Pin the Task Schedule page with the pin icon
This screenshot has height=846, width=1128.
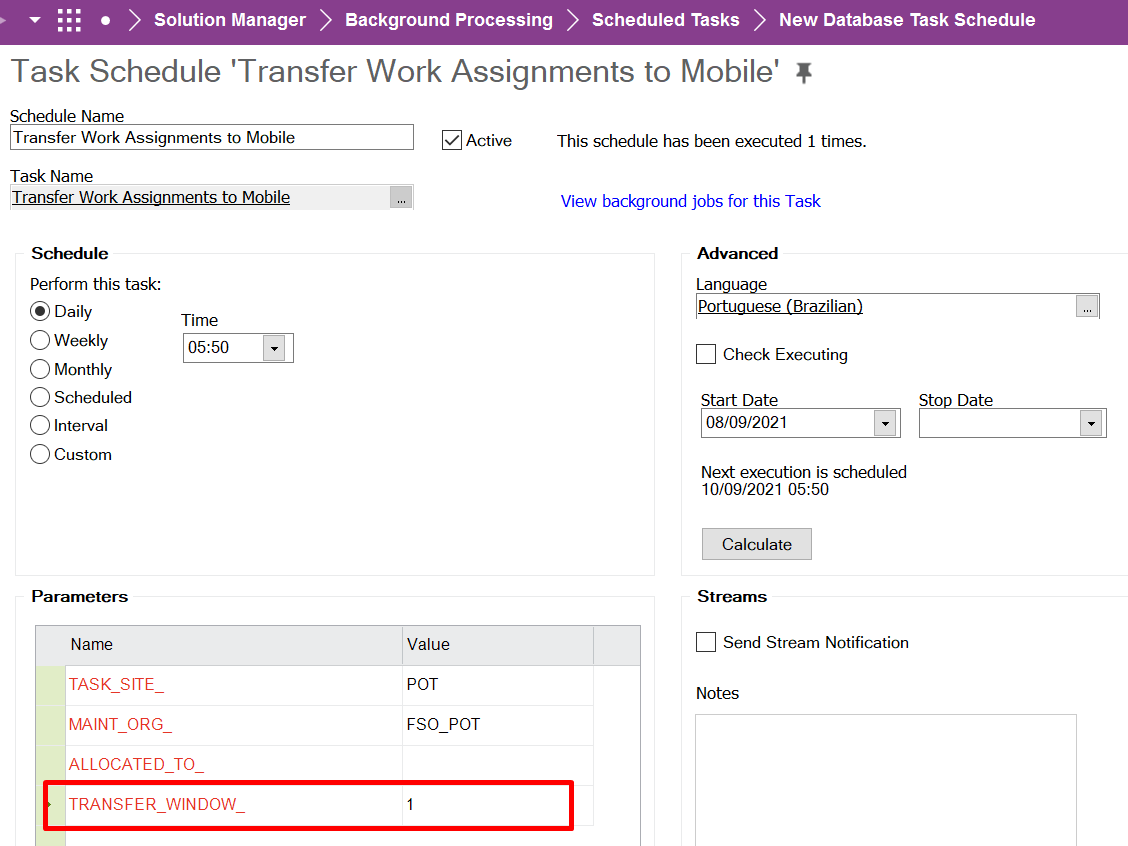[804, 72]
